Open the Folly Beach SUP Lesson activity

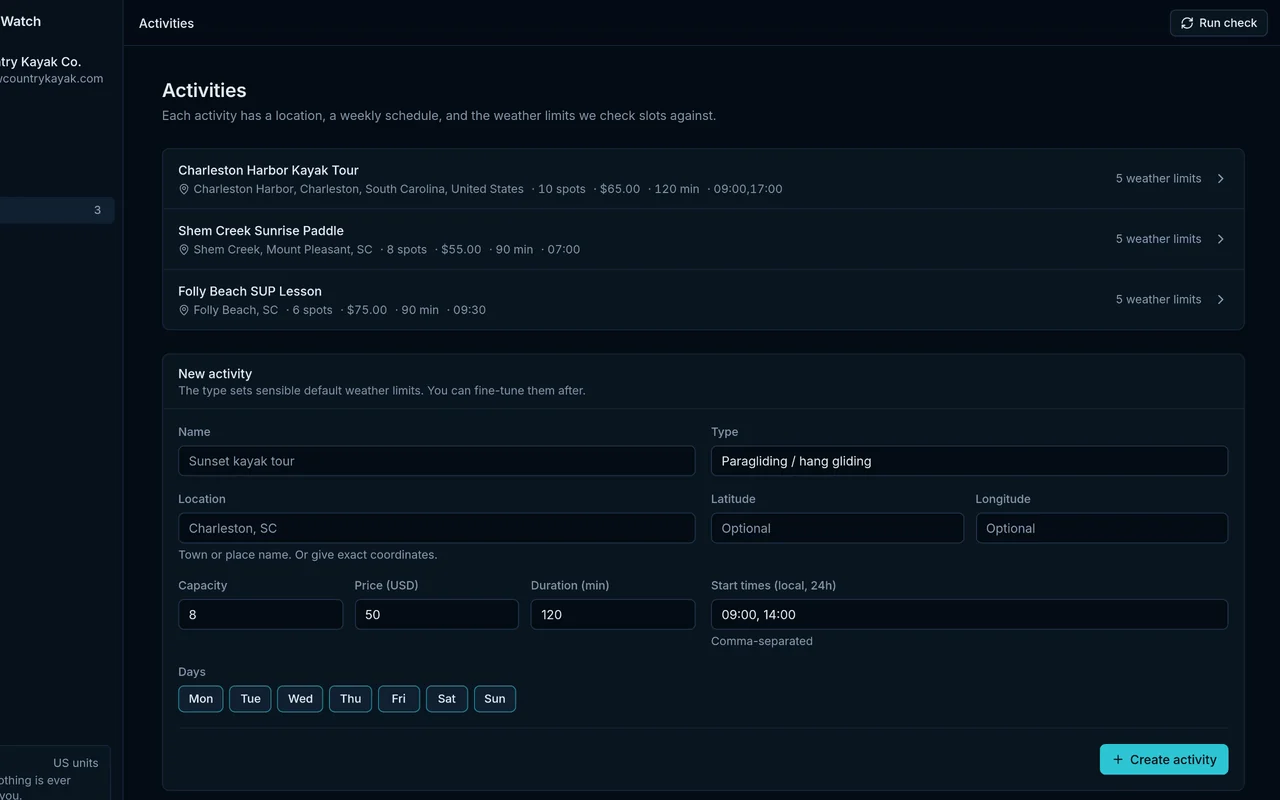point(703,300)
